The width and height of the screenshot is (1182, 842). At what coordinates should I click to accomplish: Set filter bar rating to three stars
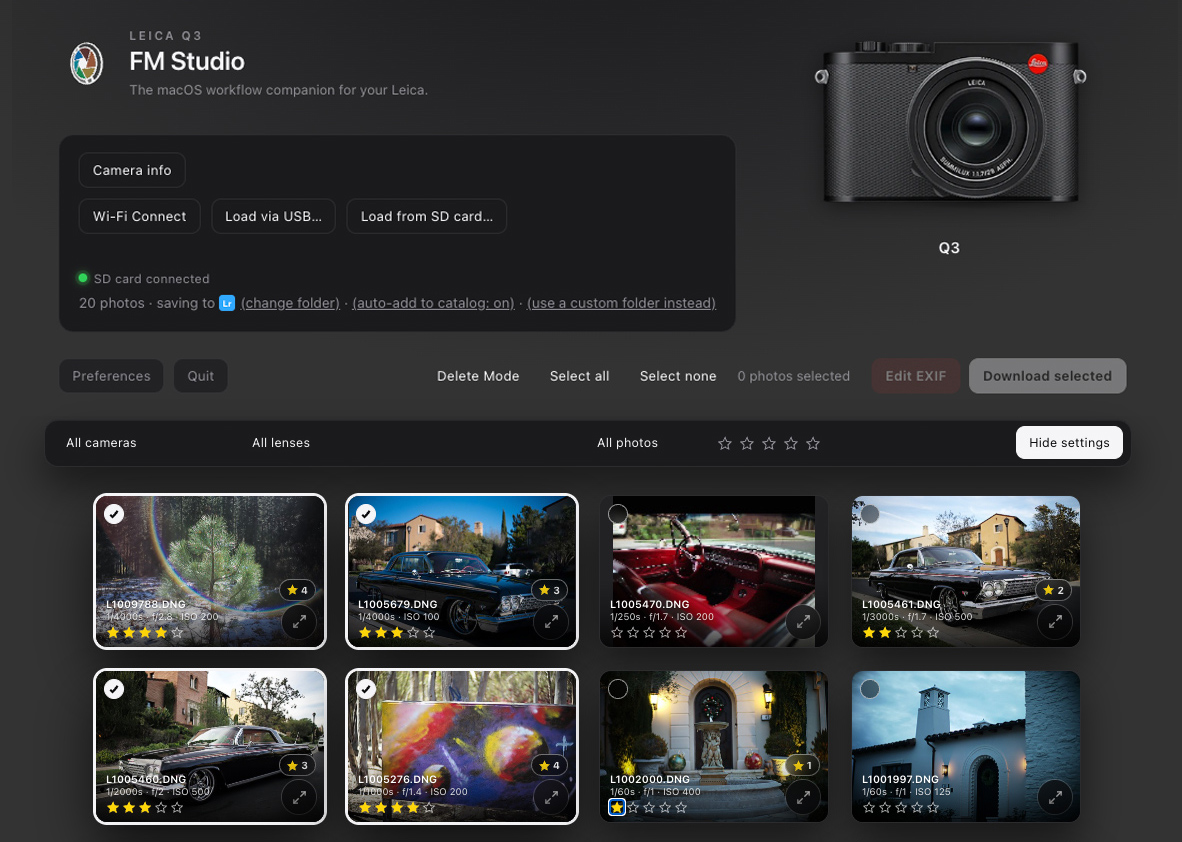point(768,443)
